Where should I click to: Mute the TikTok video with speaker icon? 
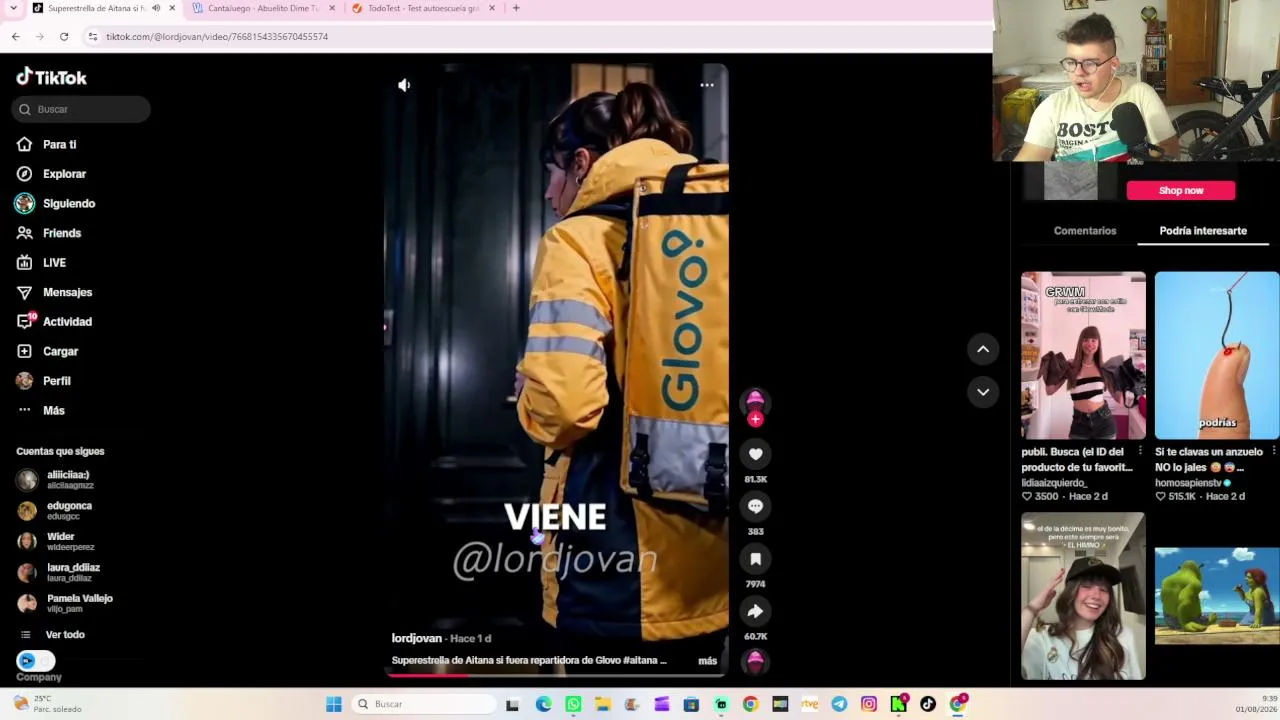404,85
